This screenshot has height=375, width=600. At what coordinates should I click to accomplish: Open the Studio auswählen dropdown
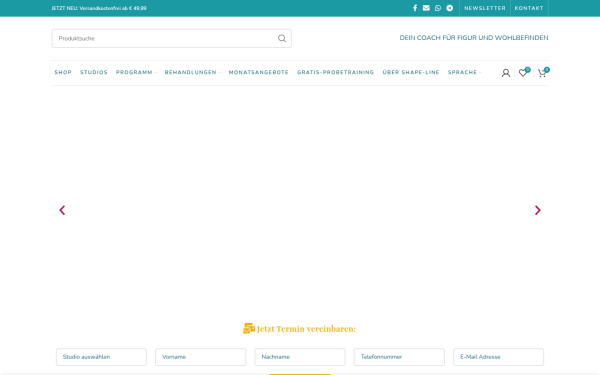101,357
